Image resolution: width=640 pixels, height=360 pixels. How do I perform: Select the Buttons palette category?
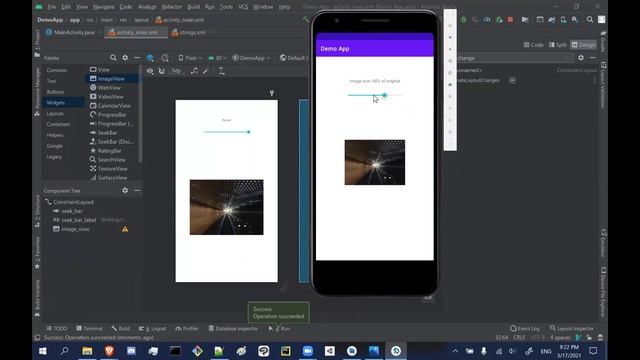click(x=55, y=92)
